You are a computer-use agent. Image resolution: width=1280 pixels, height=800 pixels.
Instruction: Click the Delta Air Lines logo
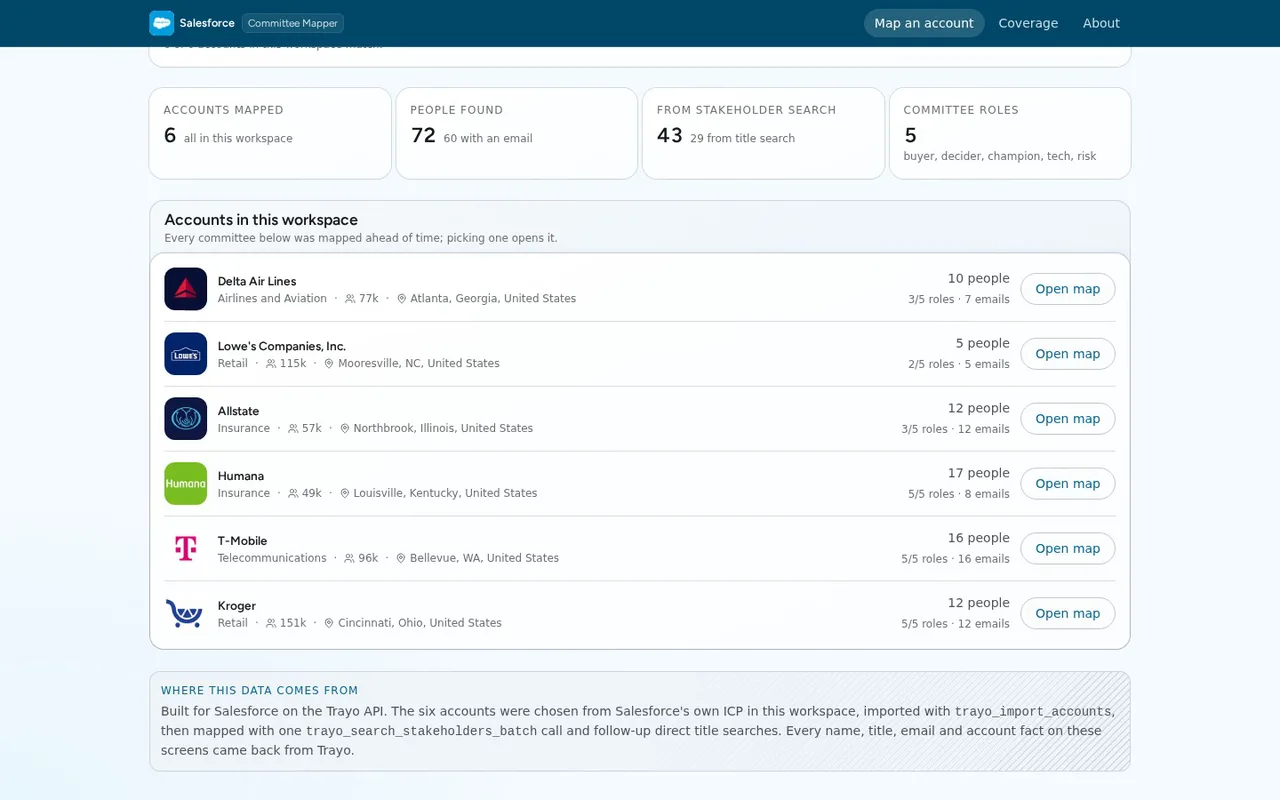[186, 289]
